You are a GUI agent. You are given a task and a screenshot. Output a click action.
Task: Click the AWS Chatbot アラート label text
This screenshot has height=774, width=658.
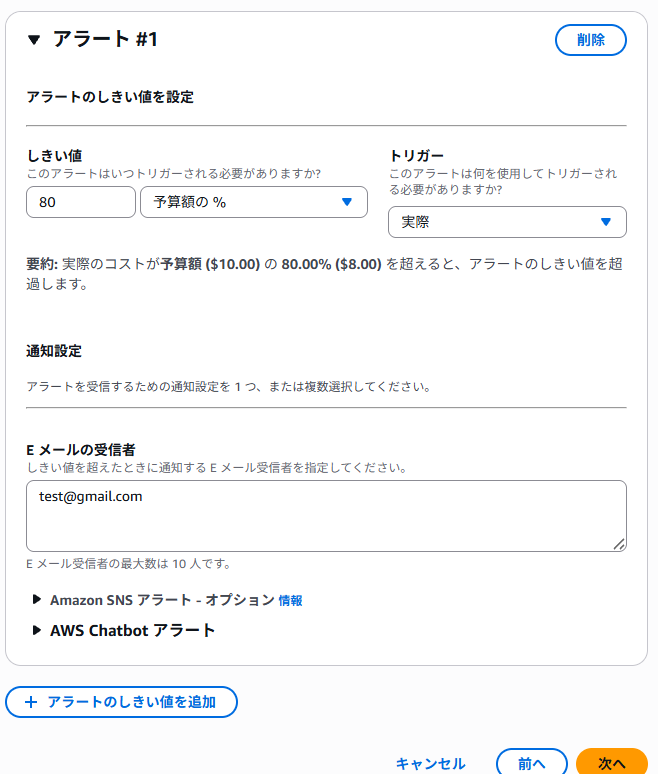pos(132,630)
